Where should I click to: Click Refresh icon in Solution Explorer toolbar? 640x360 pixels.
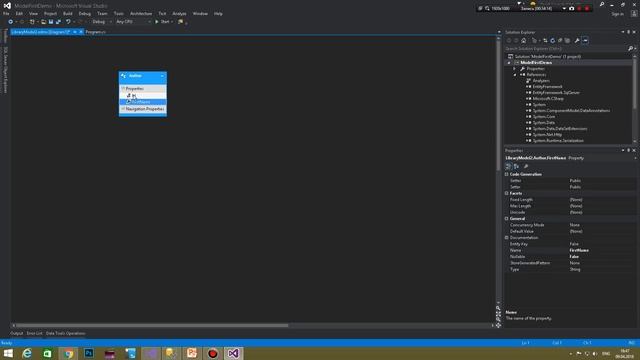[553, 40]
